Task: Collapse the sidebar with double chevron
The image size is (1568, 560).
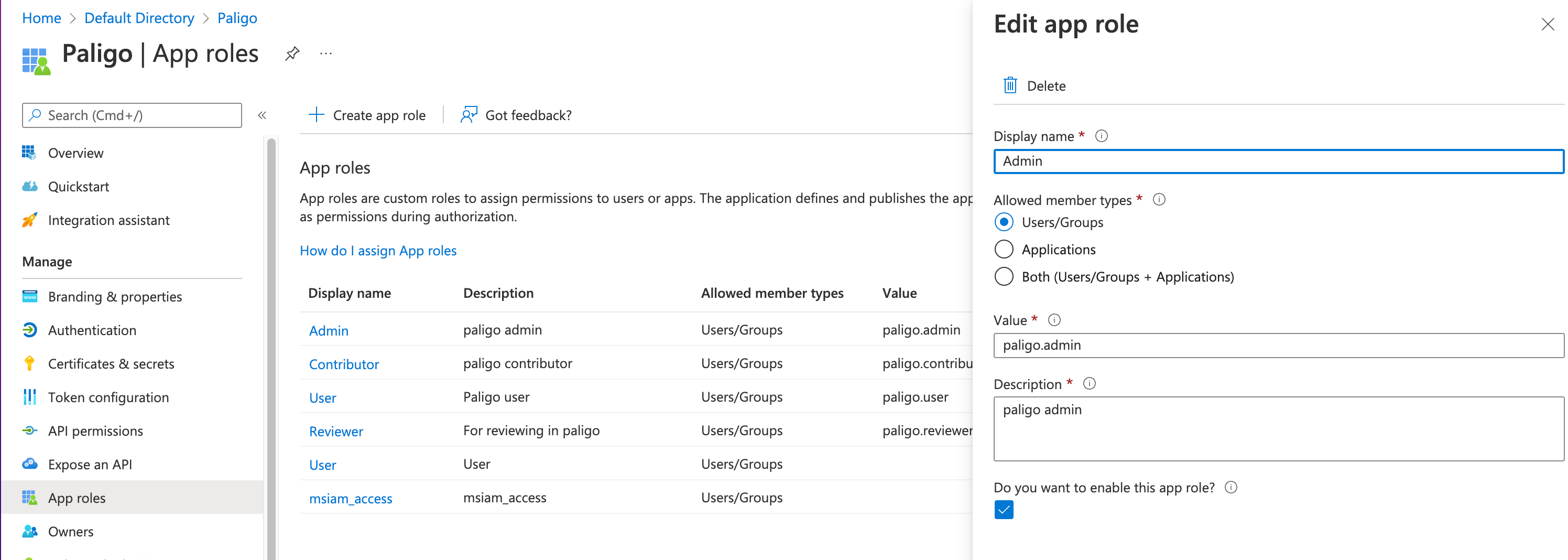Action: 263,115
